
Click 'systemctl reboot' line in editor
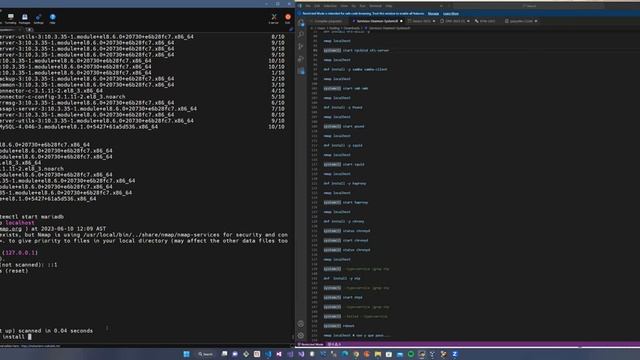point(339,326)
